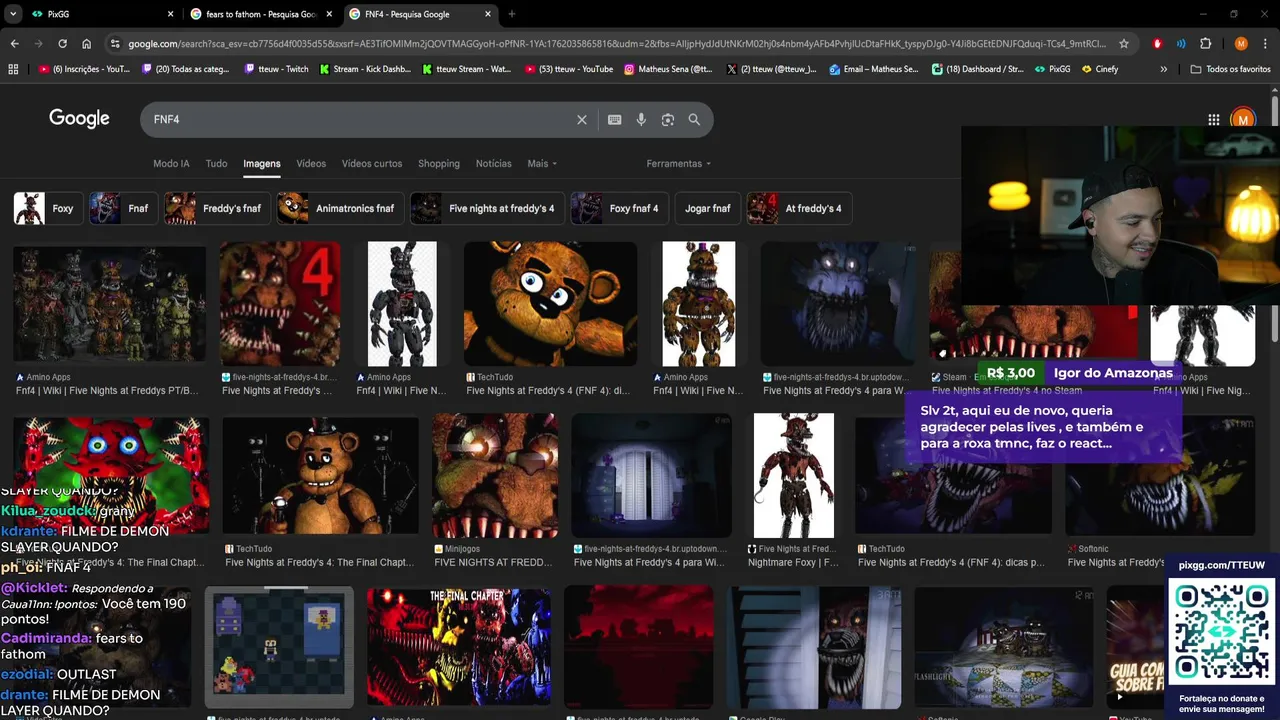The height and width of the screenshot is (720, 1280).
Task: Open the Golden Freddy close-up TechTudo image
Action: 550,304
